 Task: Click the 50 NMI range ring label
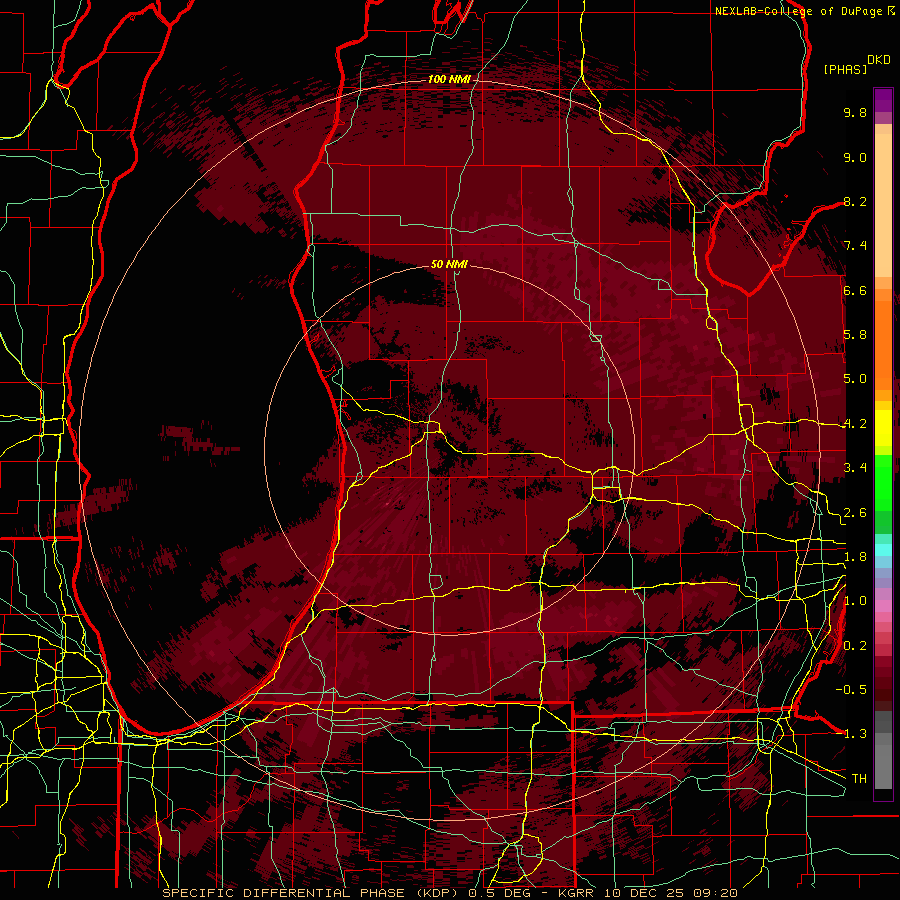click(449, 264)
